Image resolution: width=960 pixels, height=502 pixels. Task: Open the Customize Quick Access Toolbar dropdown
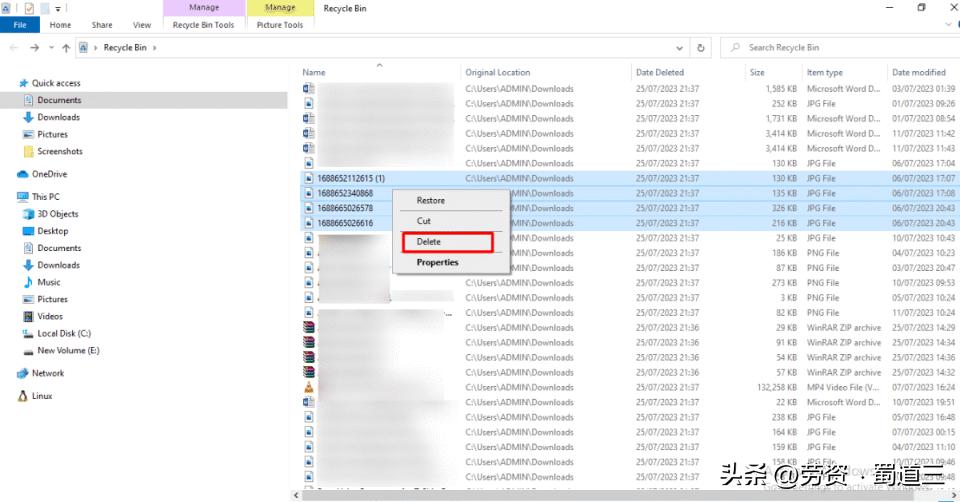pyautogui.click(x=58, y=9)
